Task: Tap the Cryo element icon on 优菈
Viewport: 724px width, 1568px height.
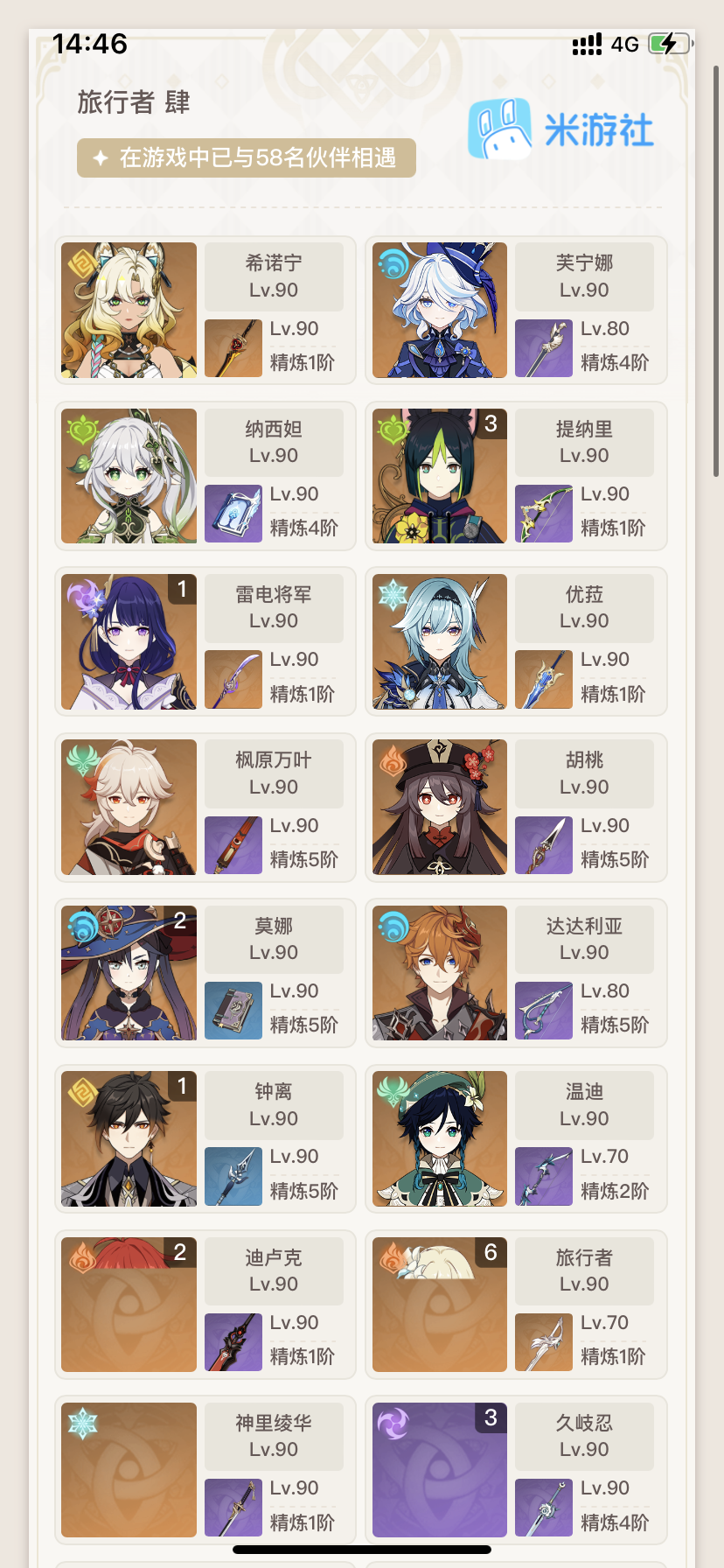Action: coord(393,595)
